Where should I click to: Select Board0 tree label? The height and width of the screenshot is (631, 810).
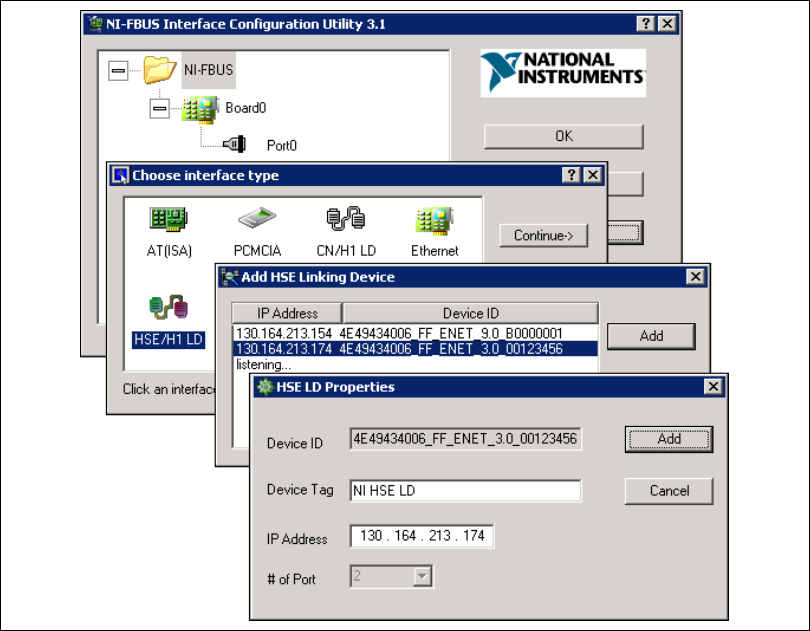pos(245,108)
